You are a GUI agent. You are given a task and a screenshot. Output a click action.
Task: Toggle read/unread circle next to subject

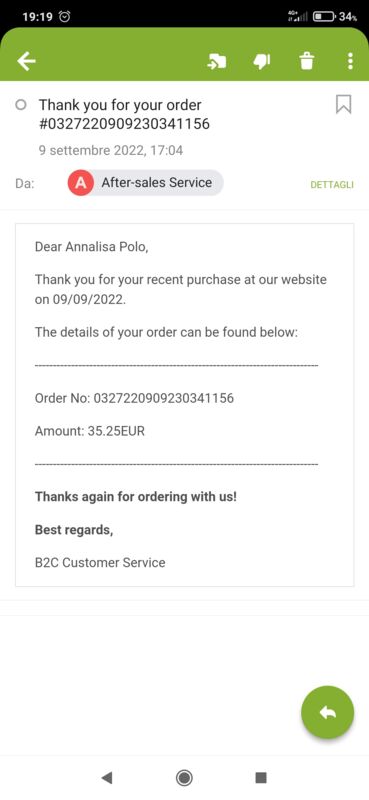click(21, 105)
